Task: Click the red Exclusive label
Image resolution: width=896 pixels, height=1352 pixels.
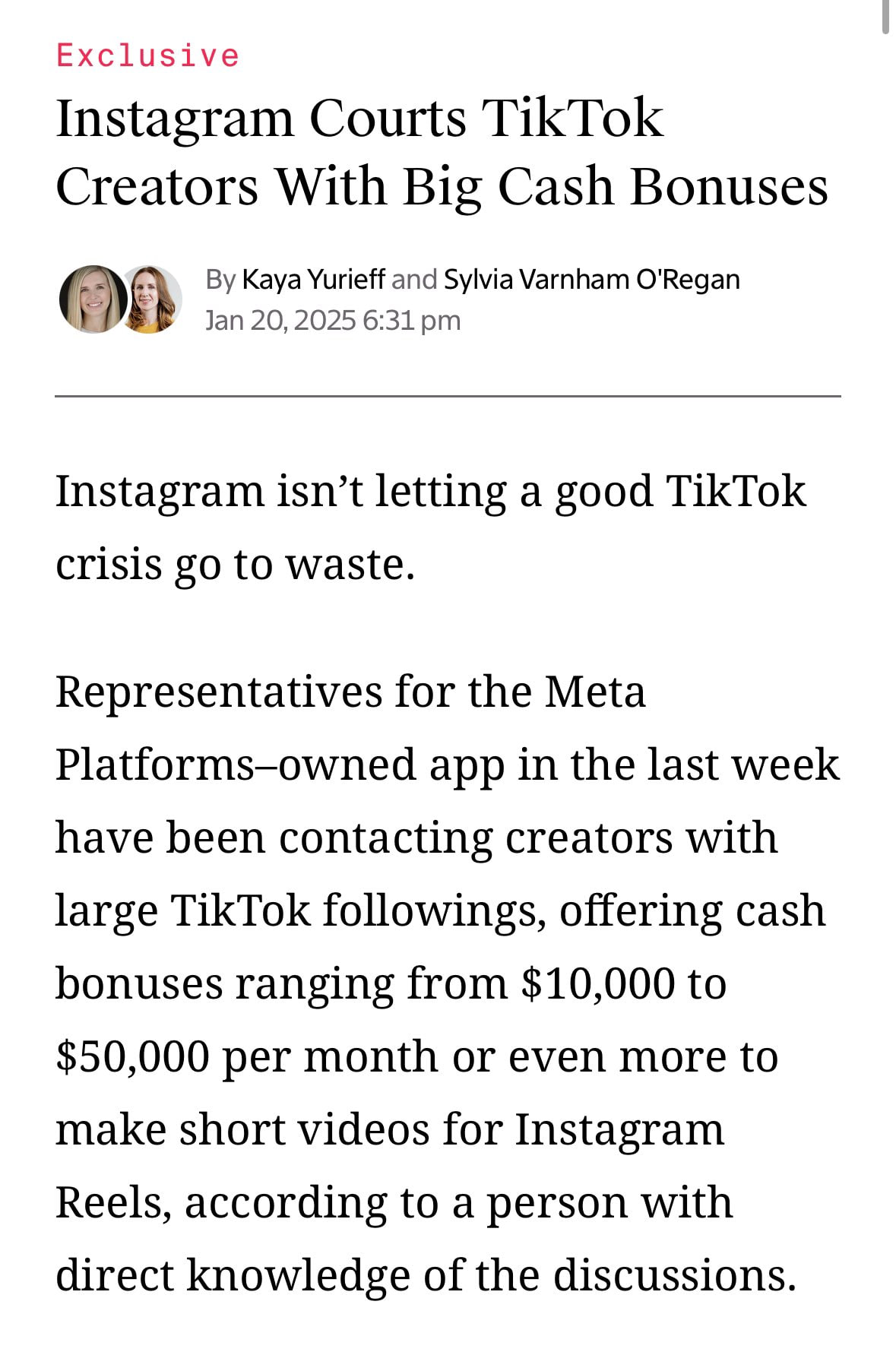Action: [148, 55]
